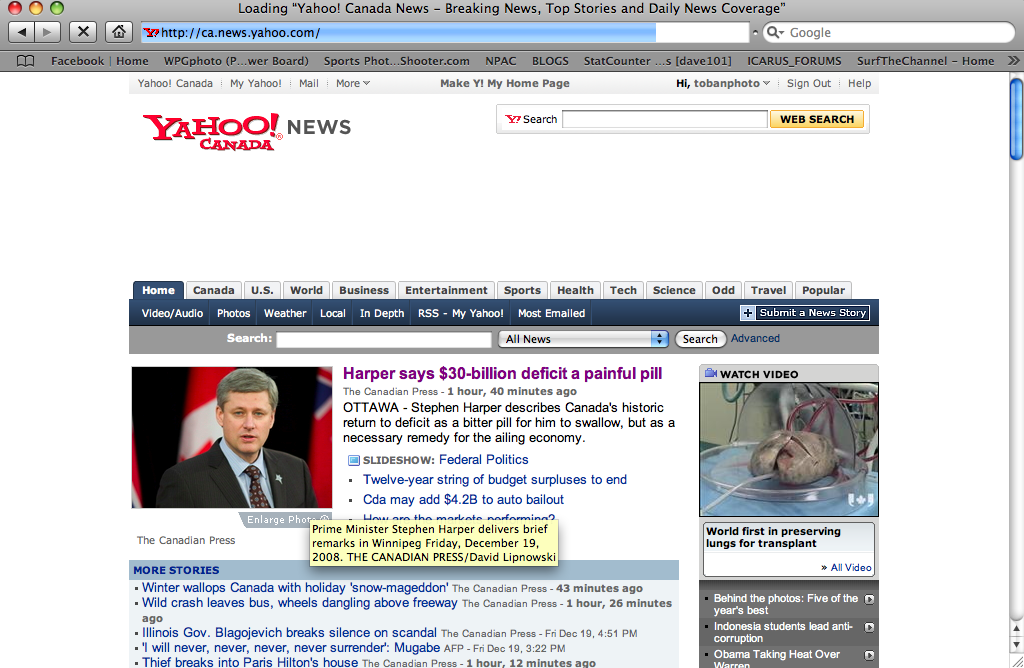Viewport: 1024px width, 668px height.
Task: Play the lungs transplant video thumbnail
Action: point(789,450)
